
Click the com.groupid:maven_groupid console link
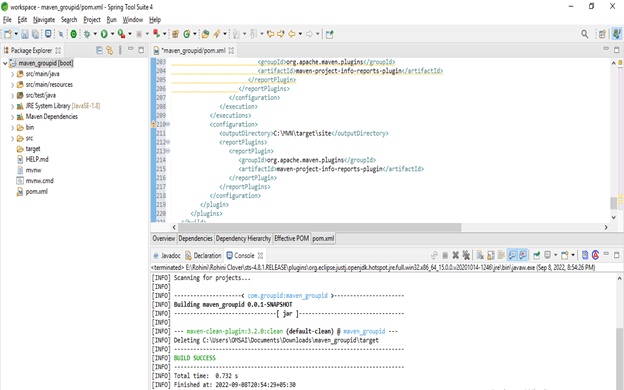(x=287, y=296)
